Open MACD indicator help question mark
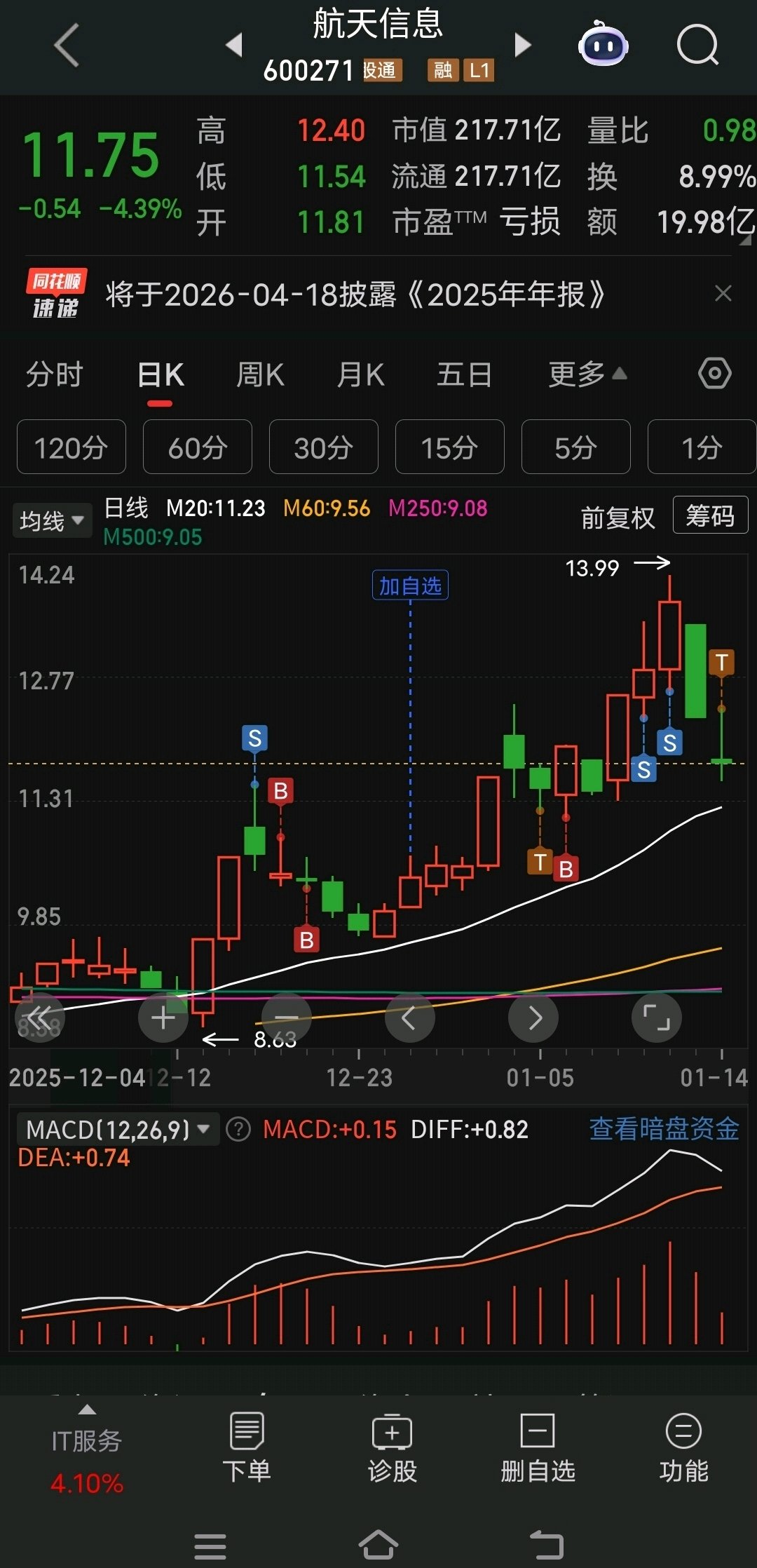Screen dimensions: 757x1568 [x=238, y=1130]
